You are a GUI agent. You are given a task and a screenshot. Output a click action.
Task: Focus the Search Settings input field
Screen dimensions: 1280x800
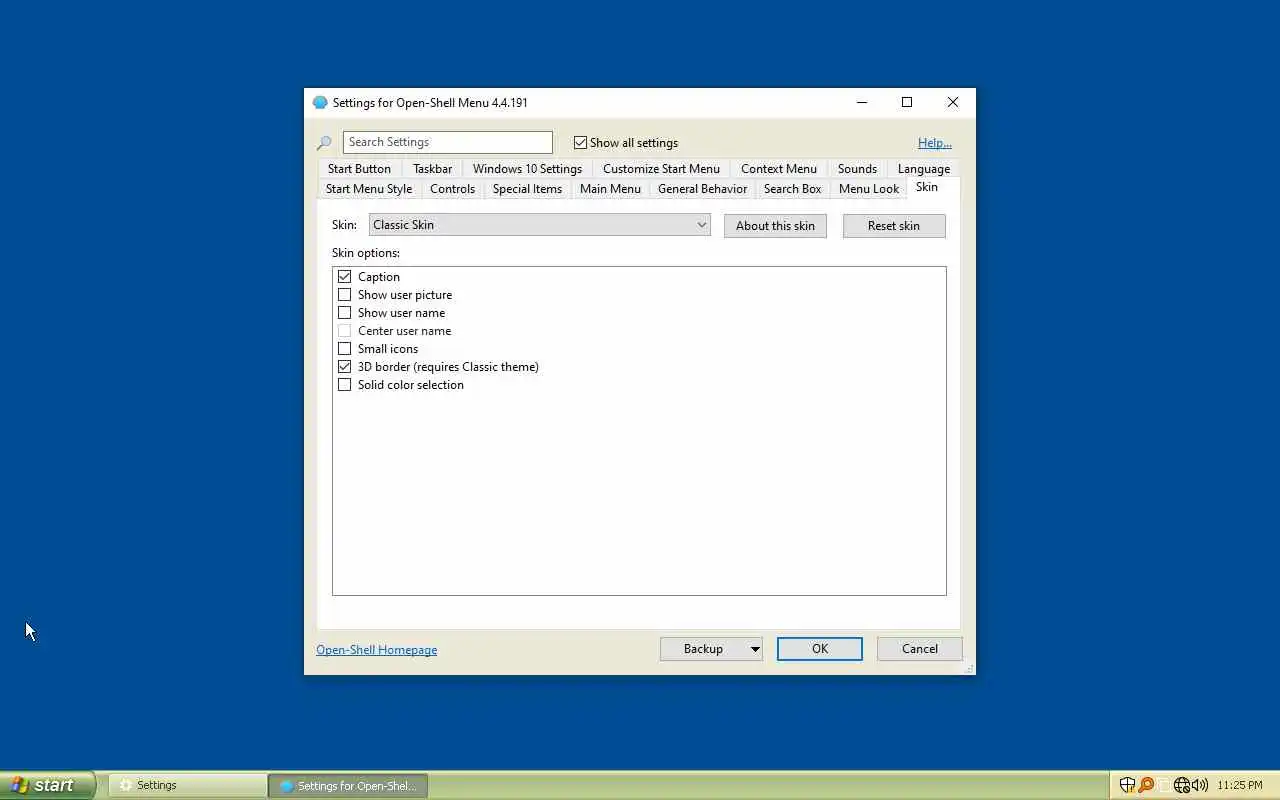[x=447, y=142]
